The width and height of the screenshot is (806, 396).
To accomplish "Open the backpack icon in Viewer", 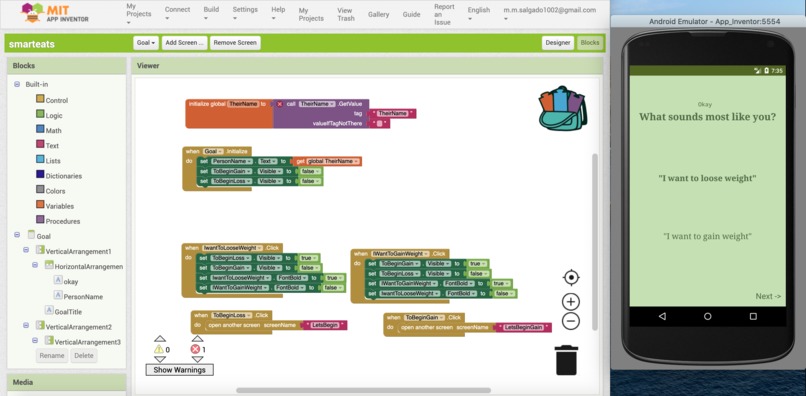I will pos(562,108).
